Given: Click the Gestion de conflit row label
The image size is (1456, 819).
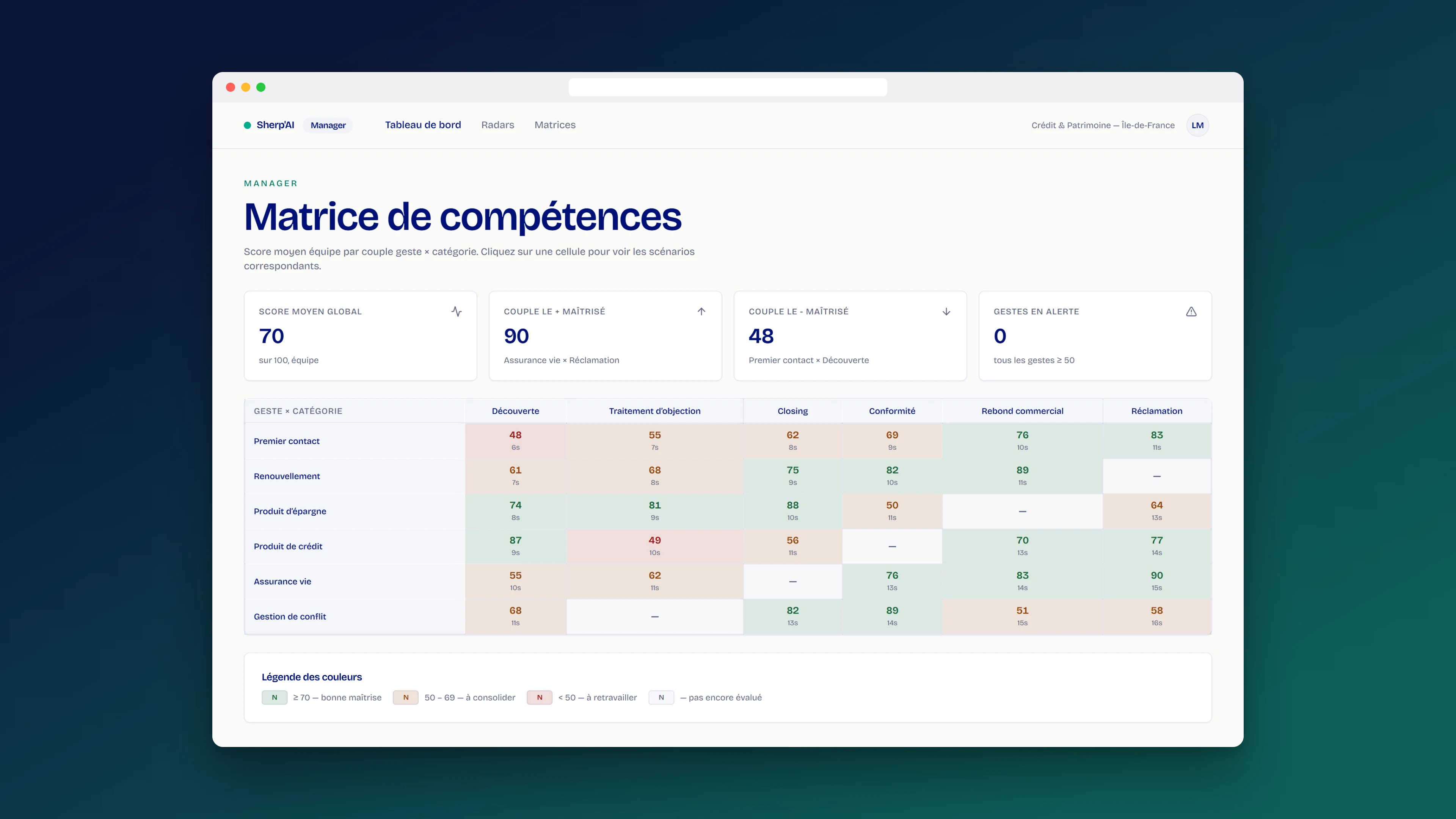Looking at the screenshot, I should tap(290, 616).
